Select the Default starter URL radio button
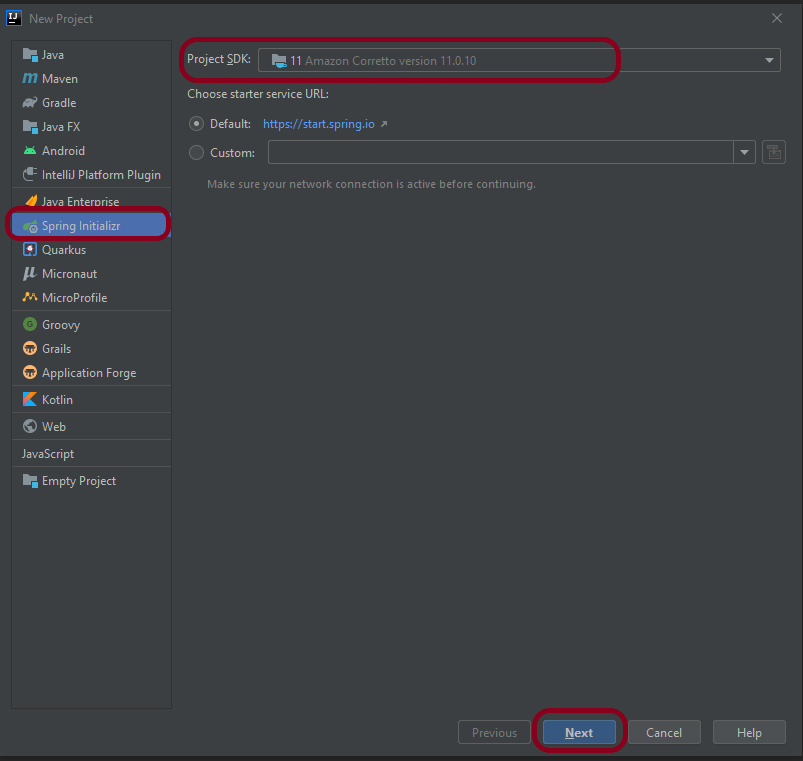This screenshot has height=761, width=803. (196, 124)
